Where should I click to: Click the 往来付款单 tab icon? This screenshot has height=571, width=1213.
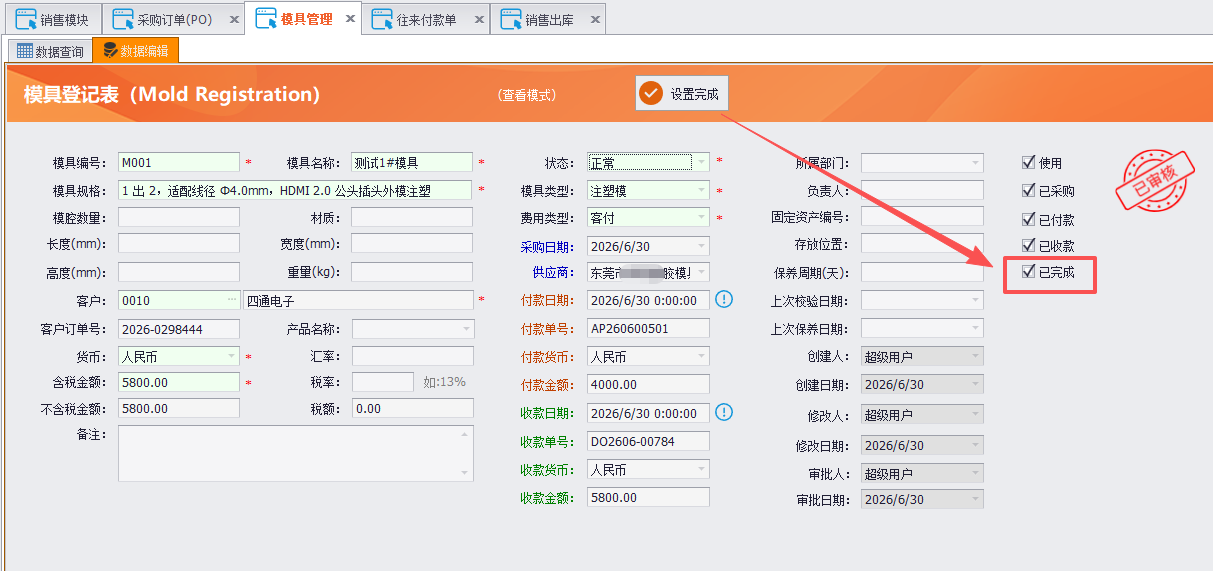point(382,19)
